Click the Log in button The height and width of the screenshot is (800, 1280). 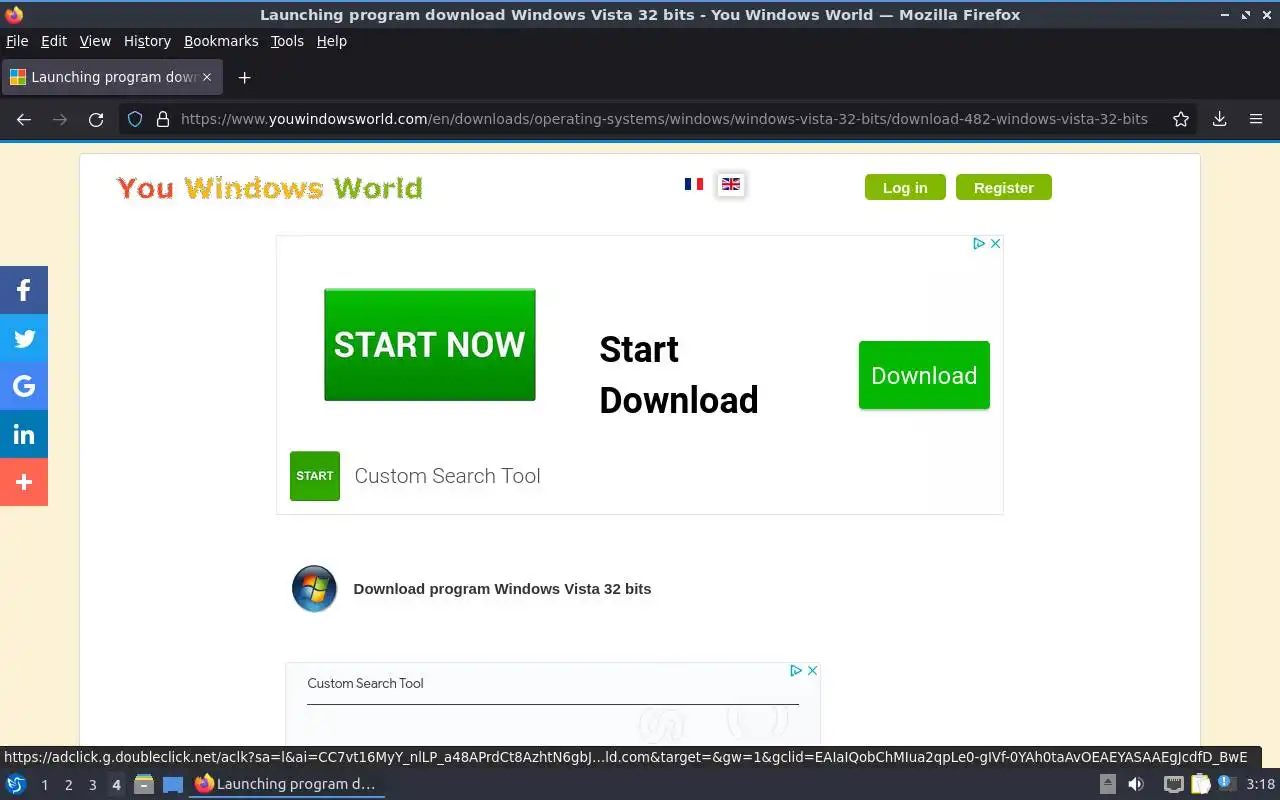(905, 187)
